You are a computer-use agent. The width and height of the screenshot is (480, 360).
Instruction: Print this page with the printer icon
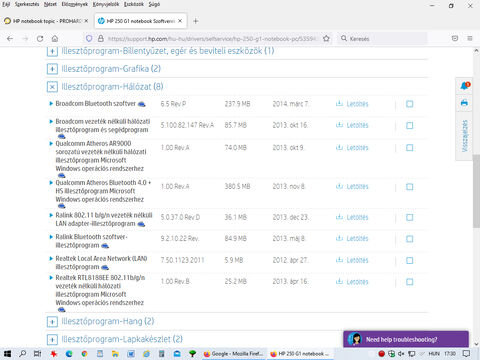[464, 103]
